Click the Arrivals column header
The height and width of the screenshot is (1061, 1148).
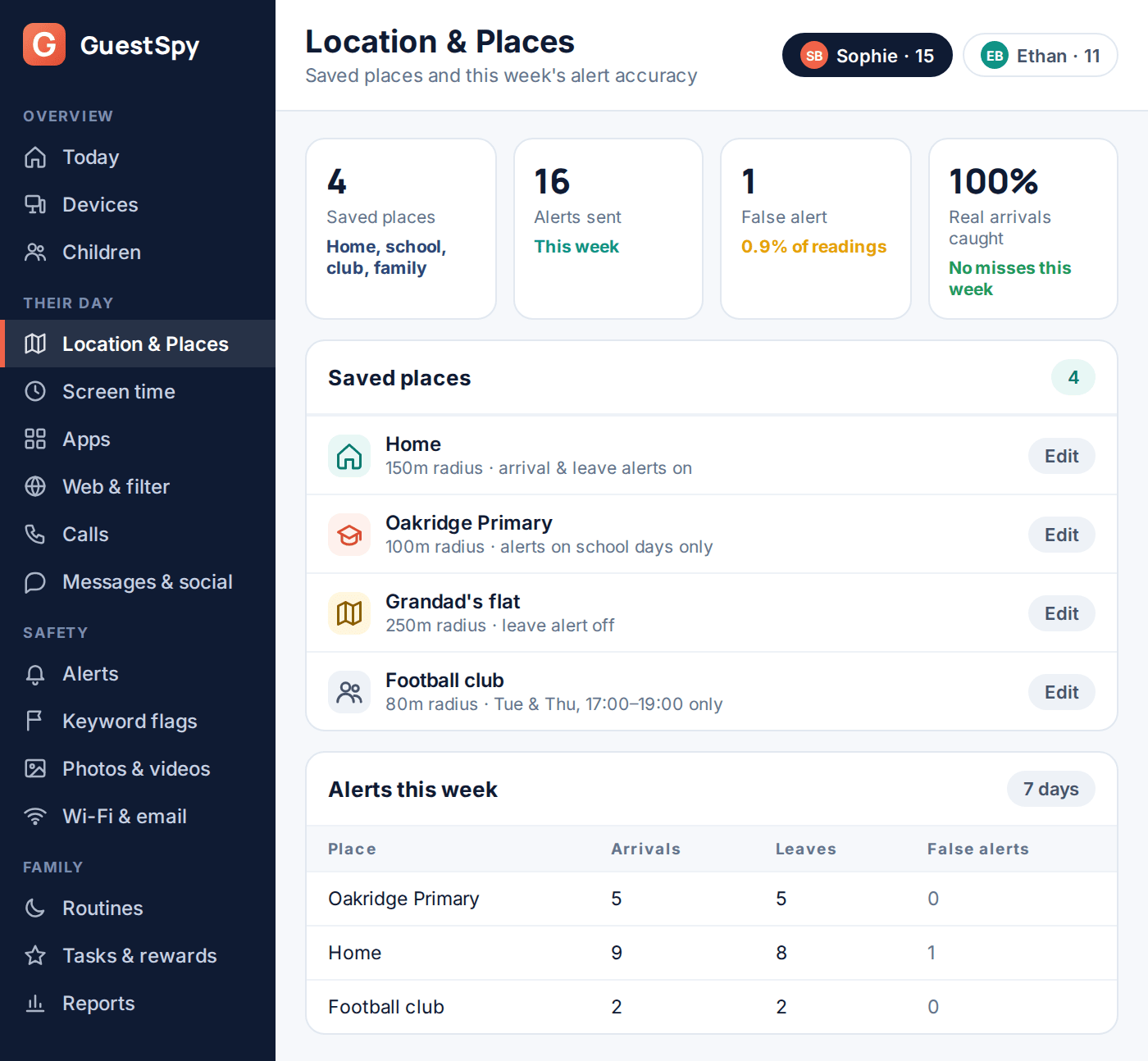click(x=645, y=849)
